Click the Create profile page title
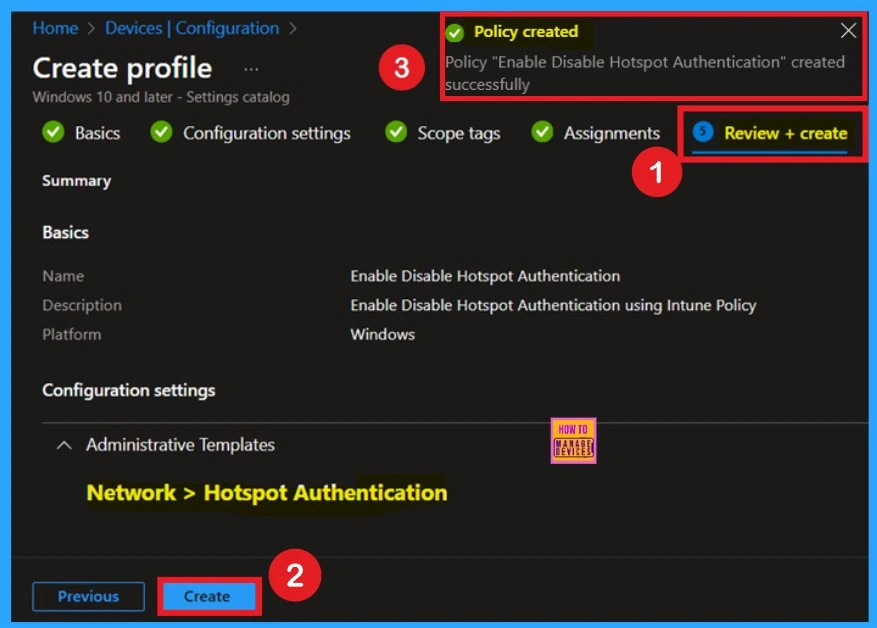This screenshot has height=628, width=877. [x=122, y=68]
